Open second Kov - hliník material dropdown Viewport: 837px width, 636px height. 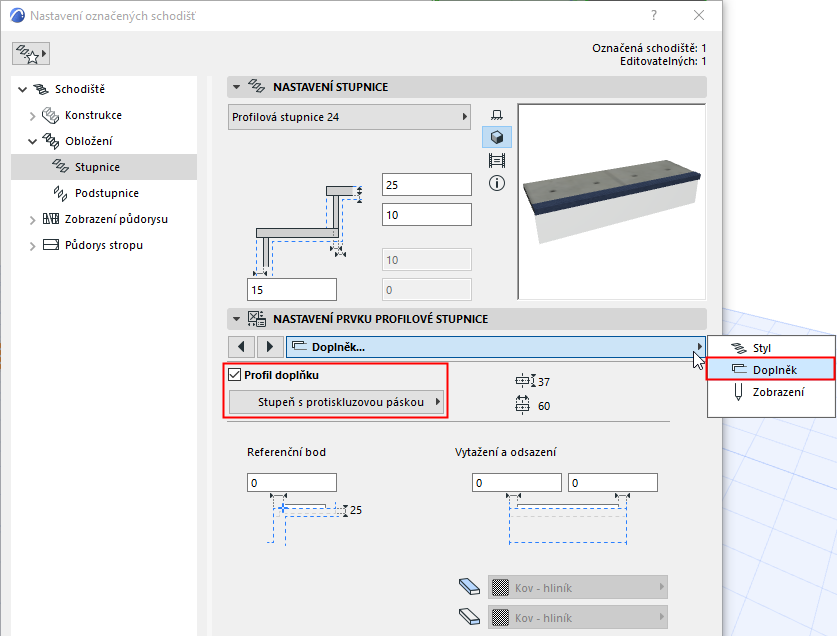tap(578, 617)
